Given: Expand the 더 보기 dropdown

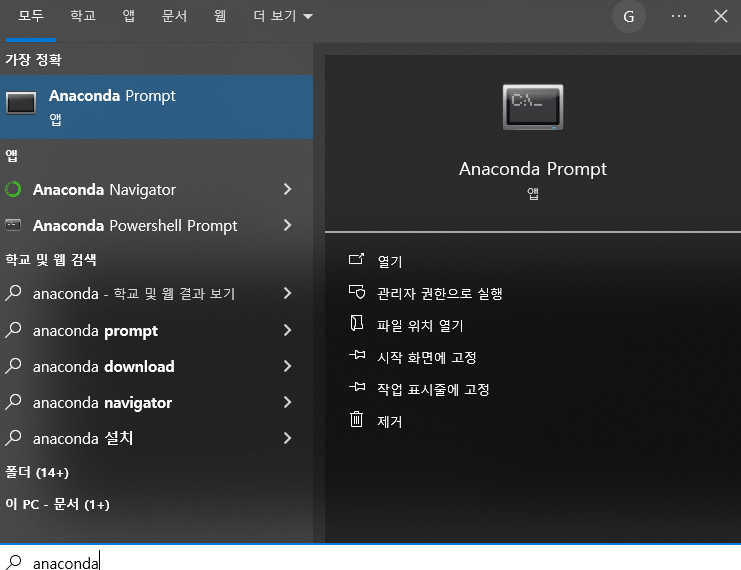Looking at the screenshot, I should (x=283, y=16).
